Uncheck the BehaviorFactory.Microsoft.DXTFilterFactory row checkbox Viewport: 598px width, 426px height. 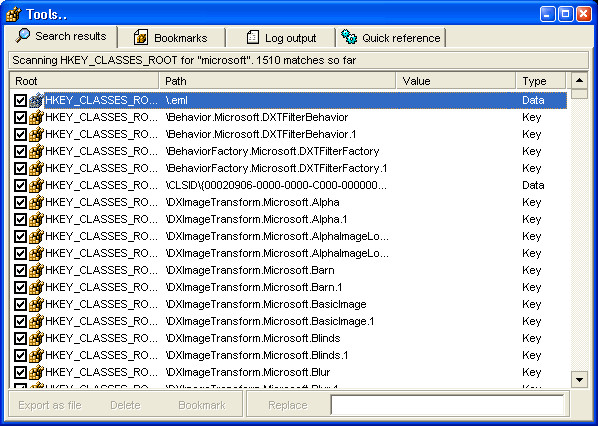(20, 151)
